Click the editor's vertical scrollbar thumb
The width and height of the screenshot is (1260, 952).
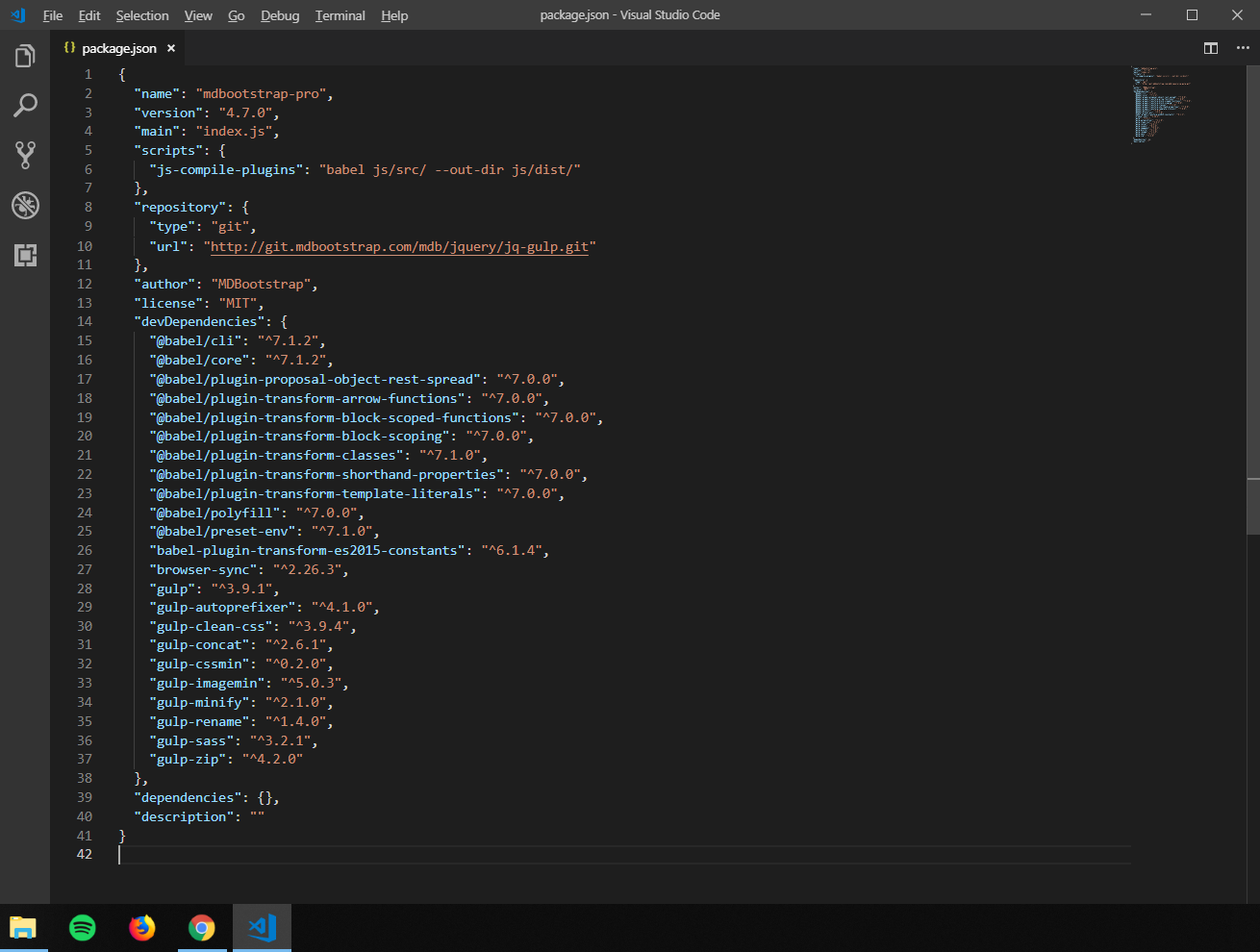[x=1253, y=298]
